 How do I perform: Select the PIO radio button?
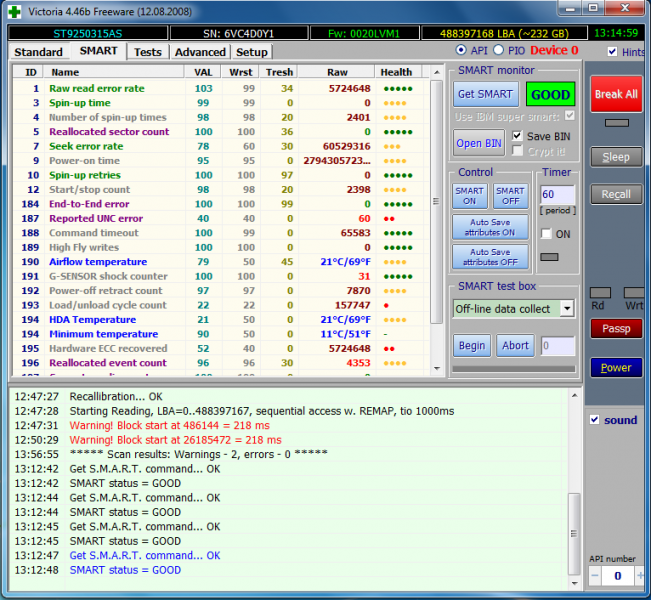[499, 50]
